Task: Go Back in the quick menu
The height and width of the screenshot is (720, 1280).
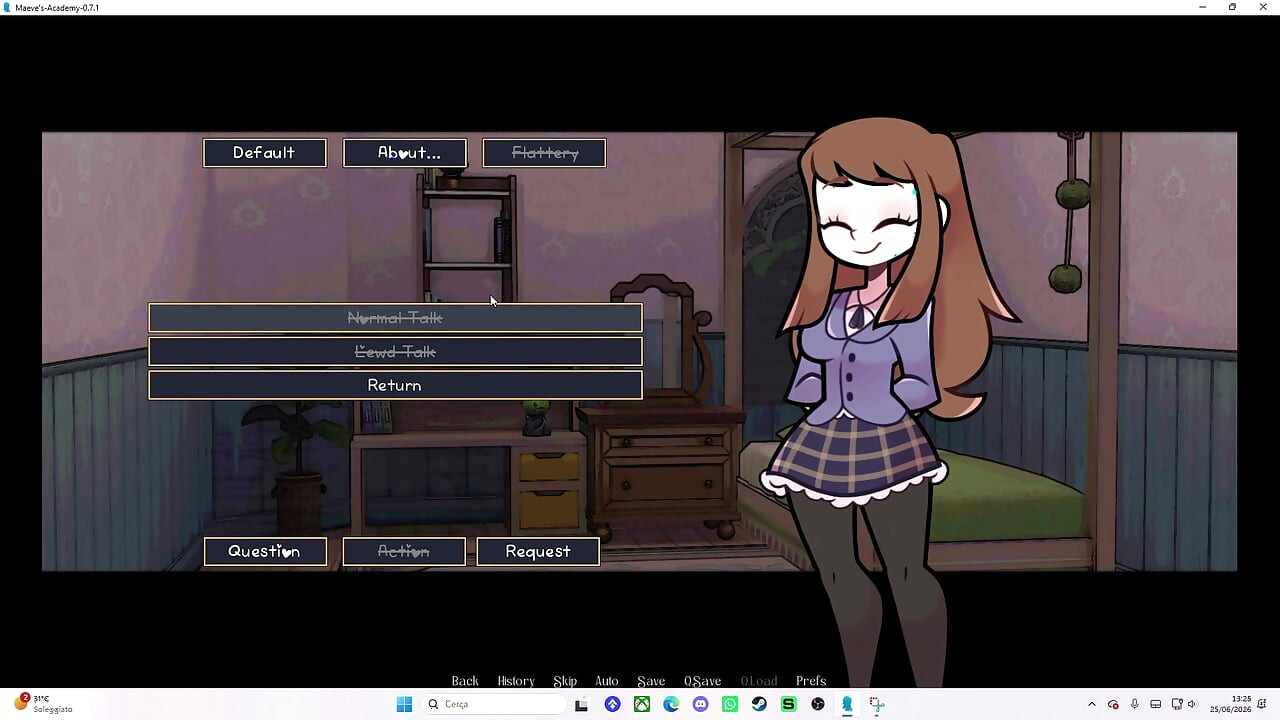Action: pos(465,681)
